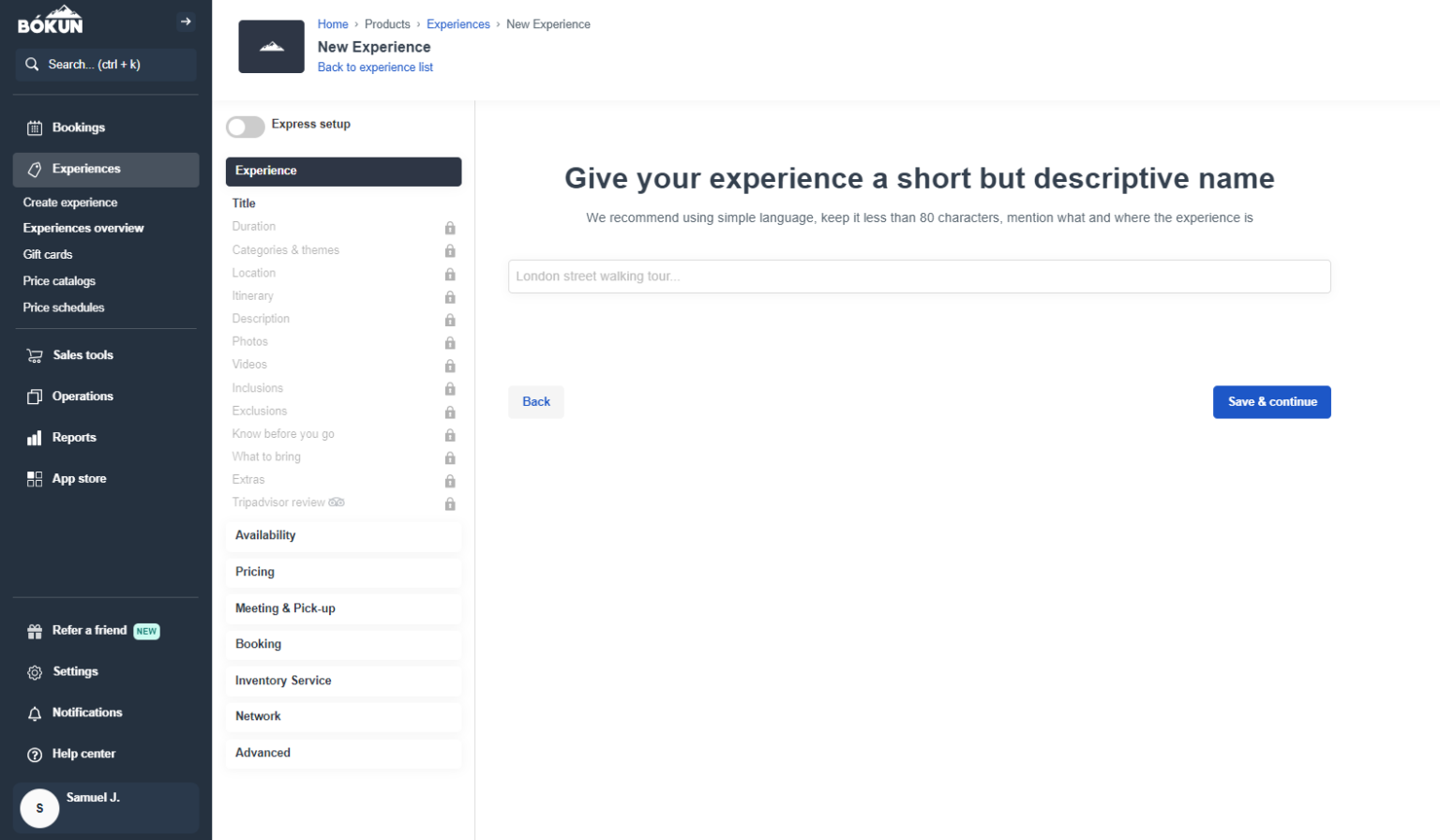Go to Experiences overview
Screen dimensions: 1440x840
(x=82, y=228)
